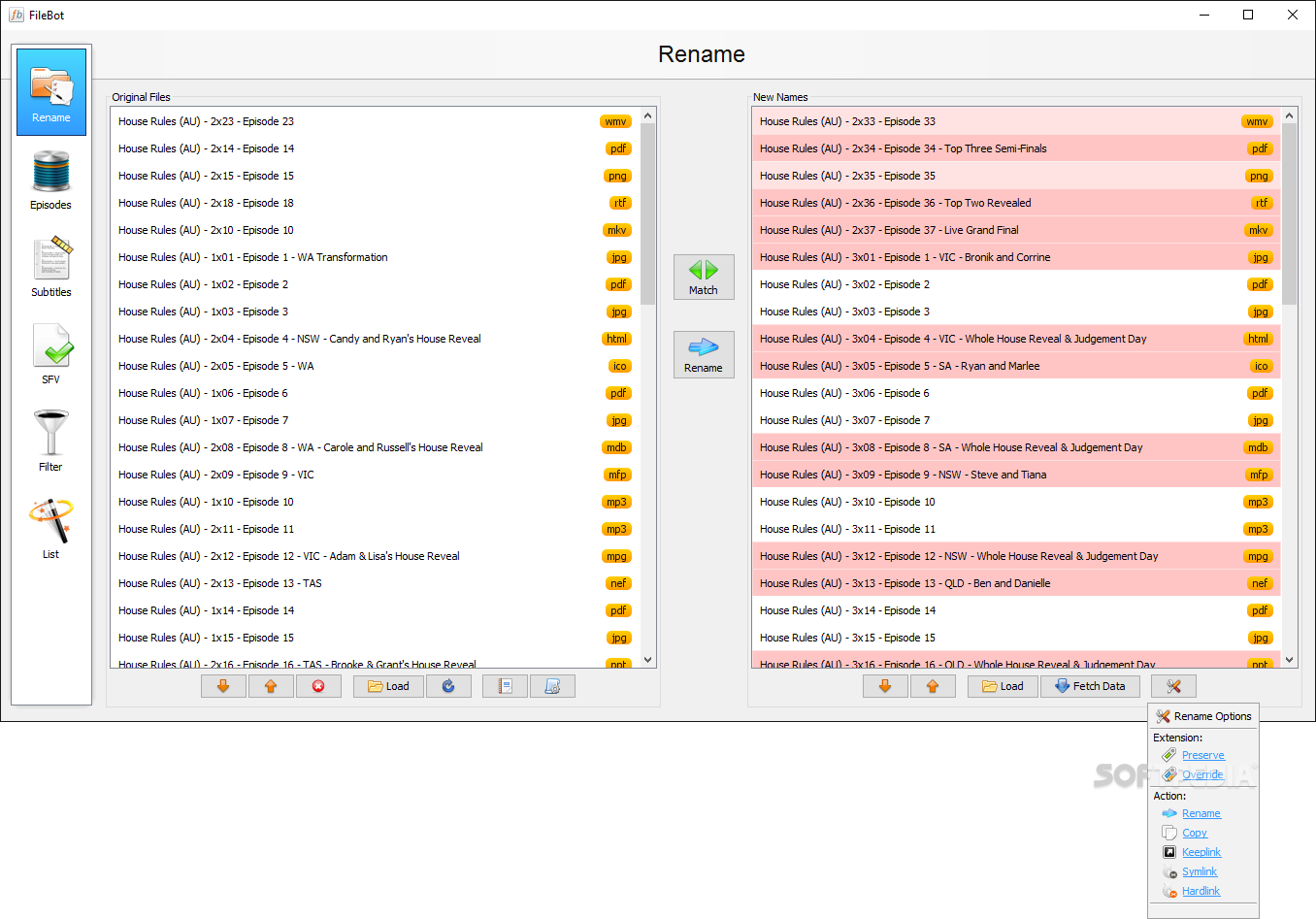Viewport: 1316px width, 919px height.
Task: Select new name '3x13 - QLD - Ben and Danielle'
Action: (x=1016, y=583)
